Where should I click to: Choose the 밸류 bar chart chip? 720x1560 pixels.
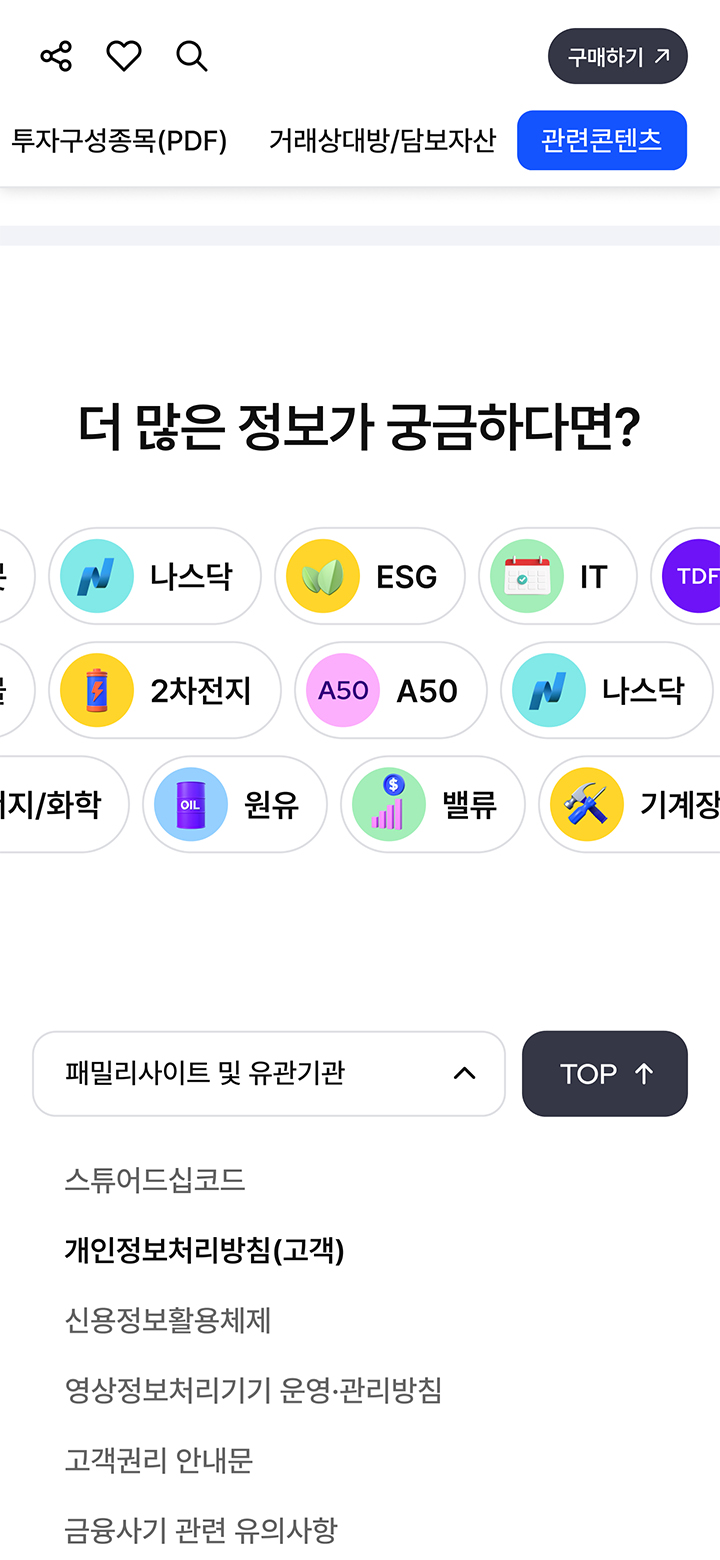pyautogui.click(x=433, y=804)
